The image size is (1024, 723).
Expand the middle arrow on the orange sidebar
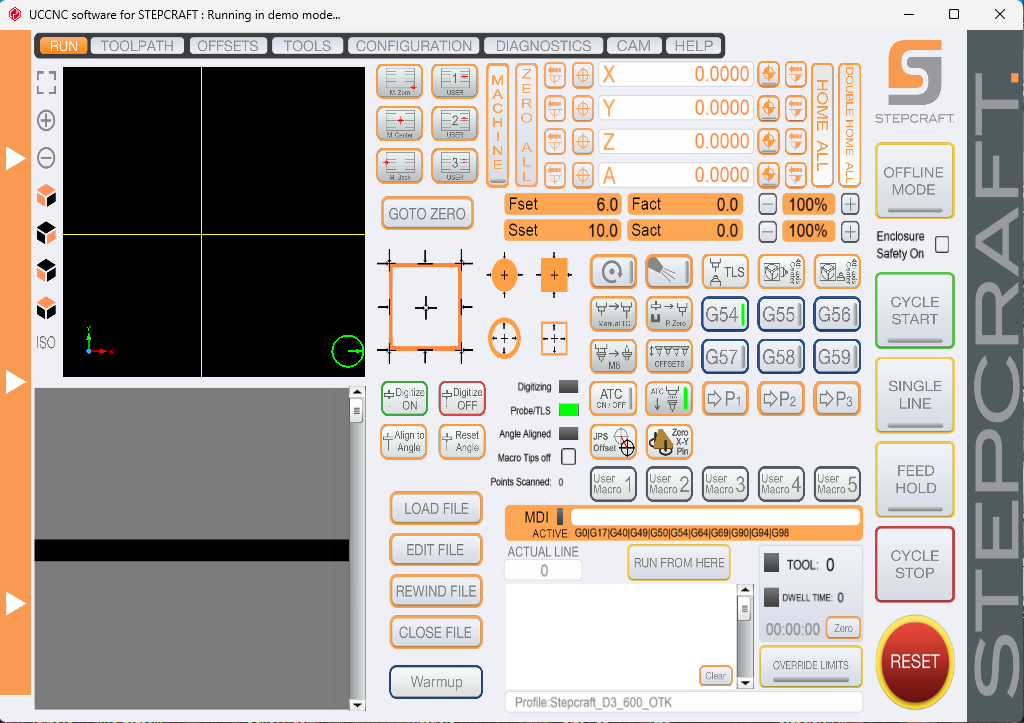(14, 381)
